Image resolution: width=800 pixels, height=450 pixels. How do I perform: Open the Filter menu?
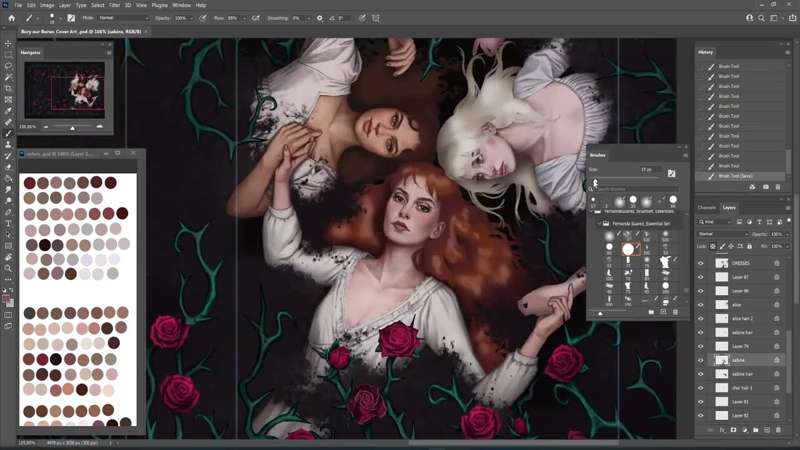coord(114,5)
